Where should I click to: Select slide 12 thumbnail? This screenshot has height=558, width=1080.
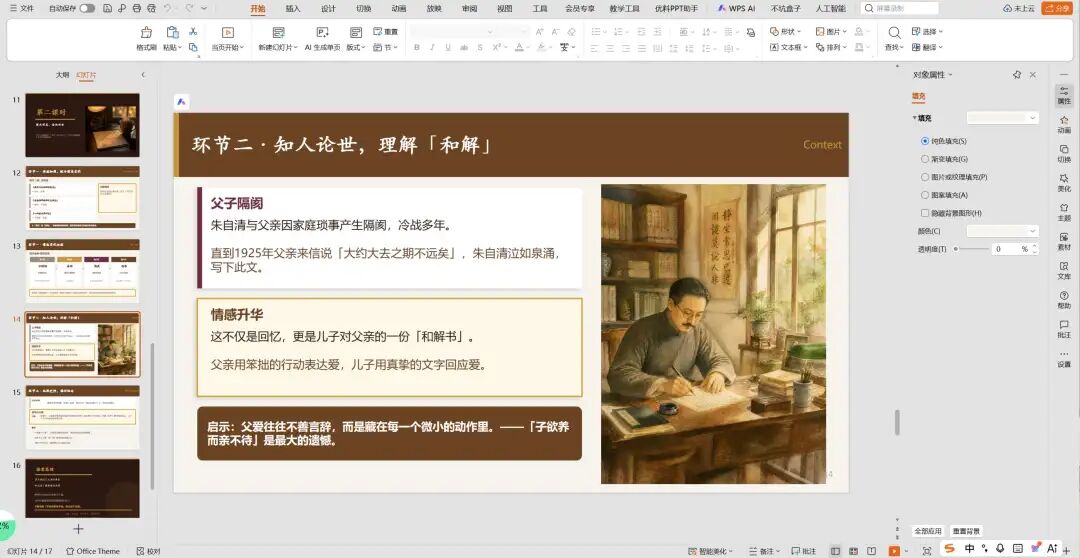click(x=83, y=198)
